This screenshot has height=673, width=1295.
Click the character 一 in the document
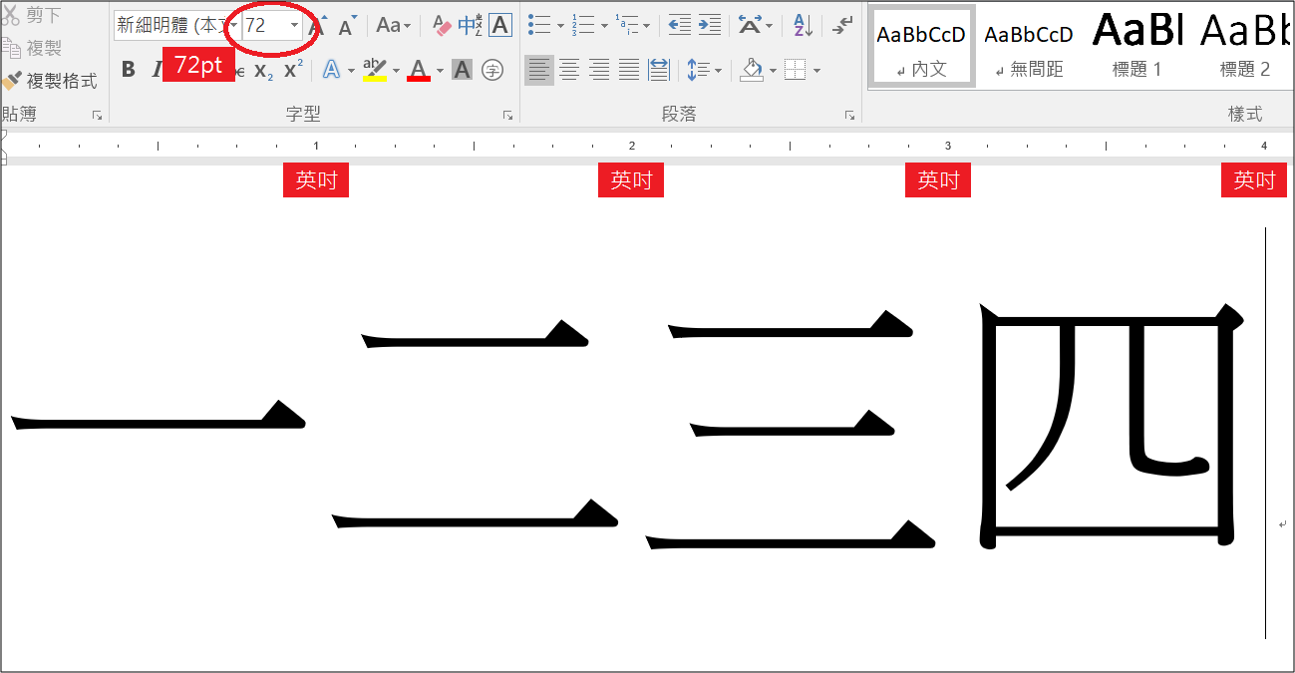pos(158,416)
